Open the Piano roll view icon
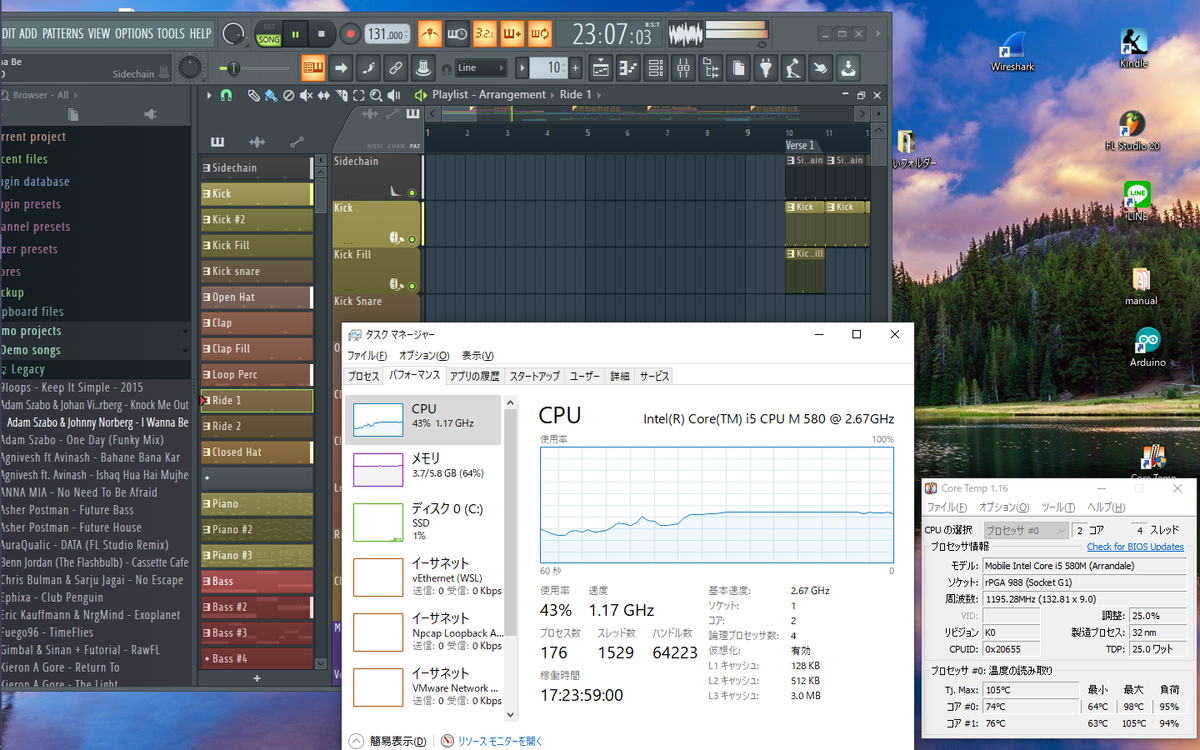This screenshot has width=1200, height=750. click(x=628, y=68)
